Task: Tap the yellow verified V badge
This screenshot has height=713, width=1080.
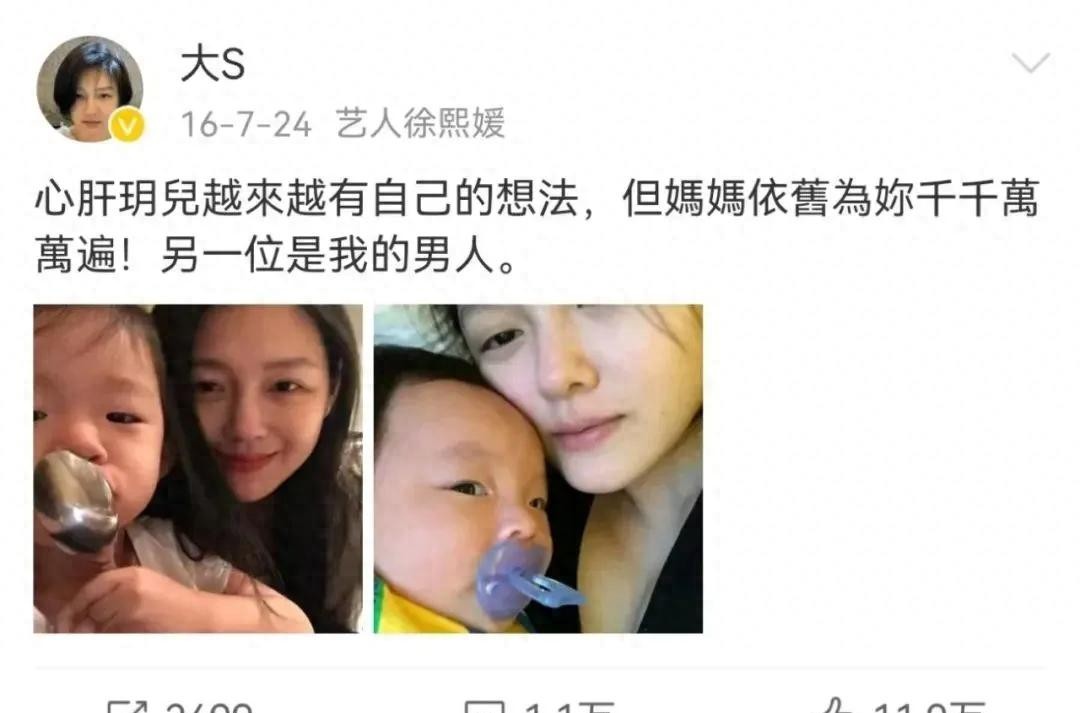Action: [x=127, y=126]
